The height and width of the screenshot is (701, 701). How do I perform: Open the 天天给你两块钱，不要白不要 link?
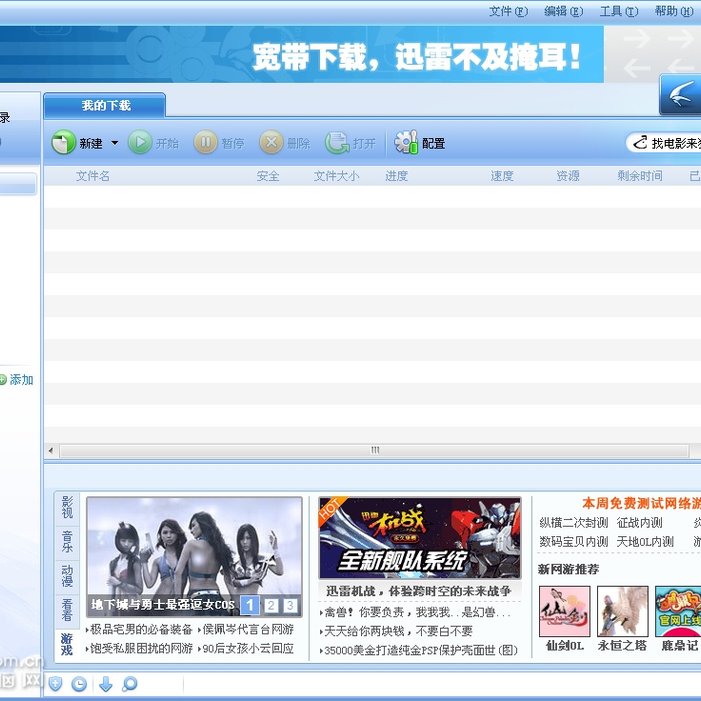[x=397, y=631]
